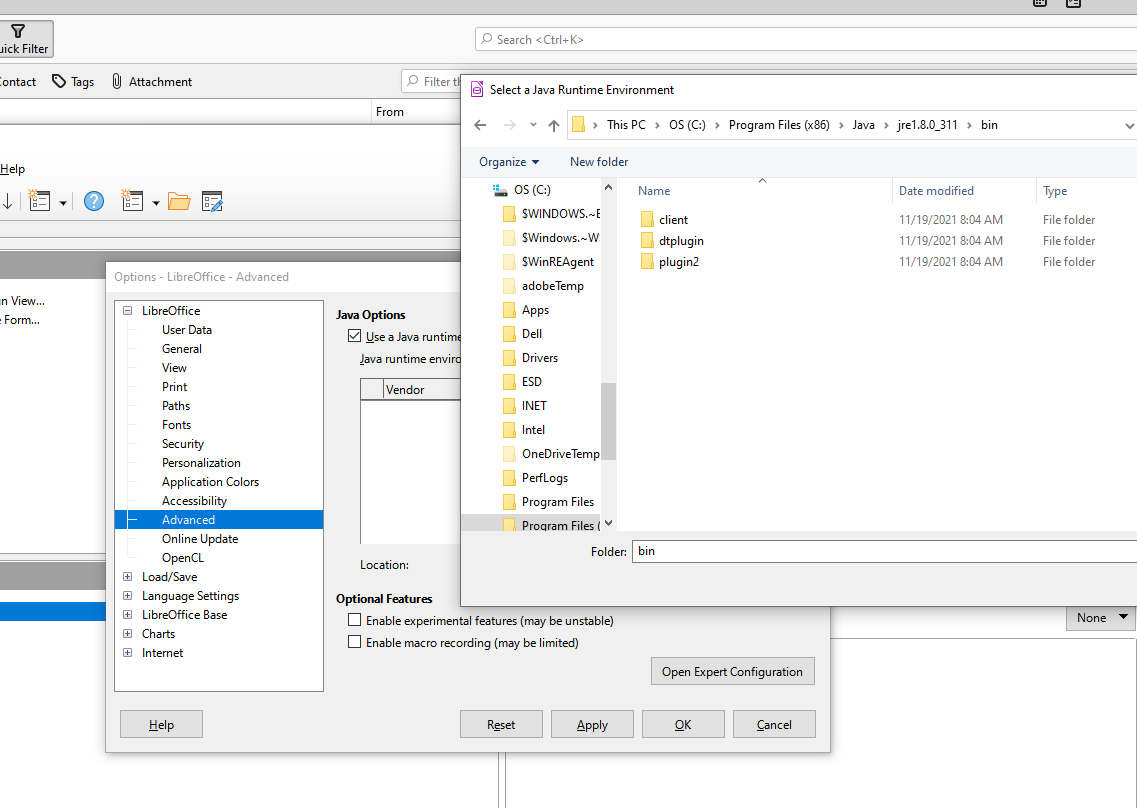This screenshot has width=1137, height=808.
Task: Click the Attachment filter icon
Action: pyautogui.click(x=116, y=81)
